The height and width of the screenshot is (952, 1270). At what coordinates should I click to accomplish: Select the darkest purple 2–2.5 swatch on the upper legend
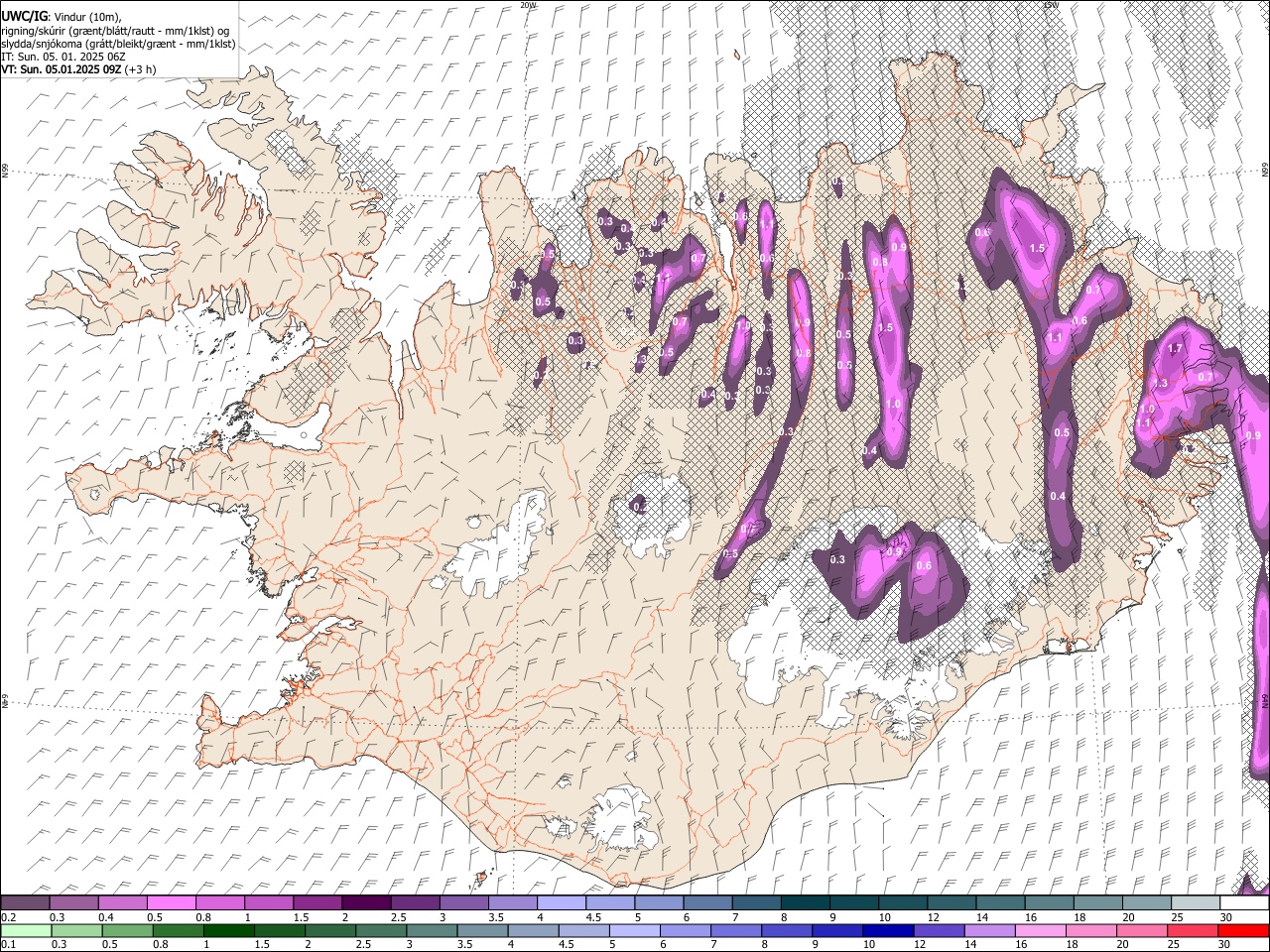(x=366, y=903)
